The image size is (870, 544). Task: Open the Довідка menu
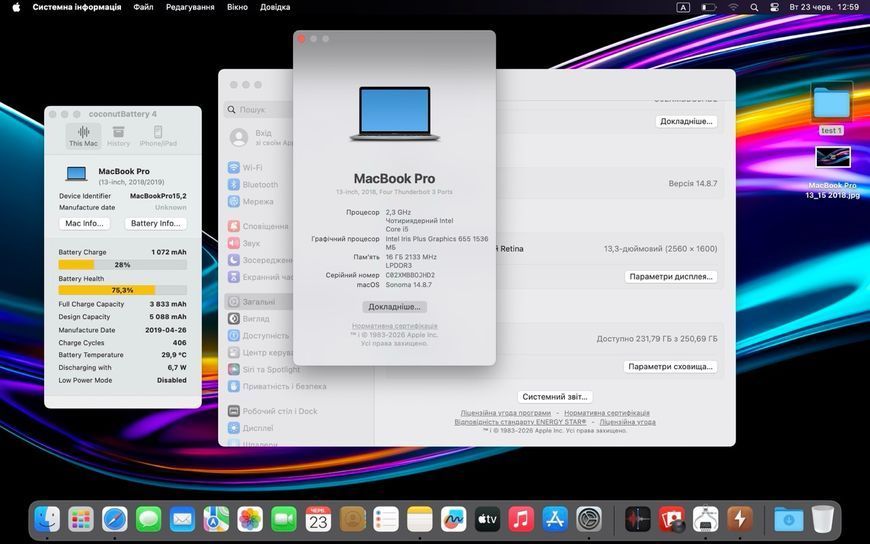(x=275, y=7)
